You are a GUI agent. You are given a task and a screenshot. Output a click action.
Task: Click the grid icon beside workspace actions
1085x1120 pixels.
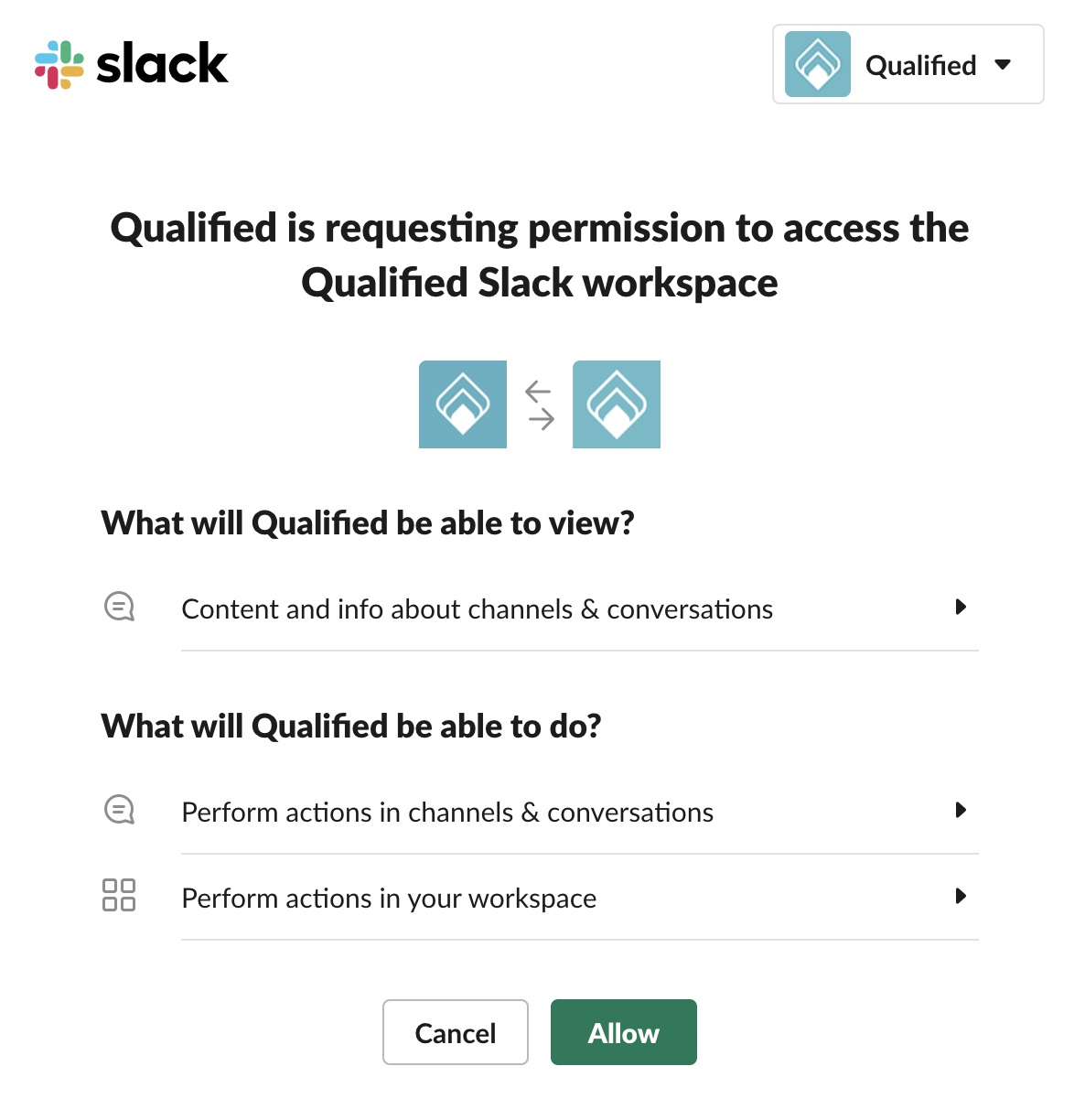coord(119,896)
